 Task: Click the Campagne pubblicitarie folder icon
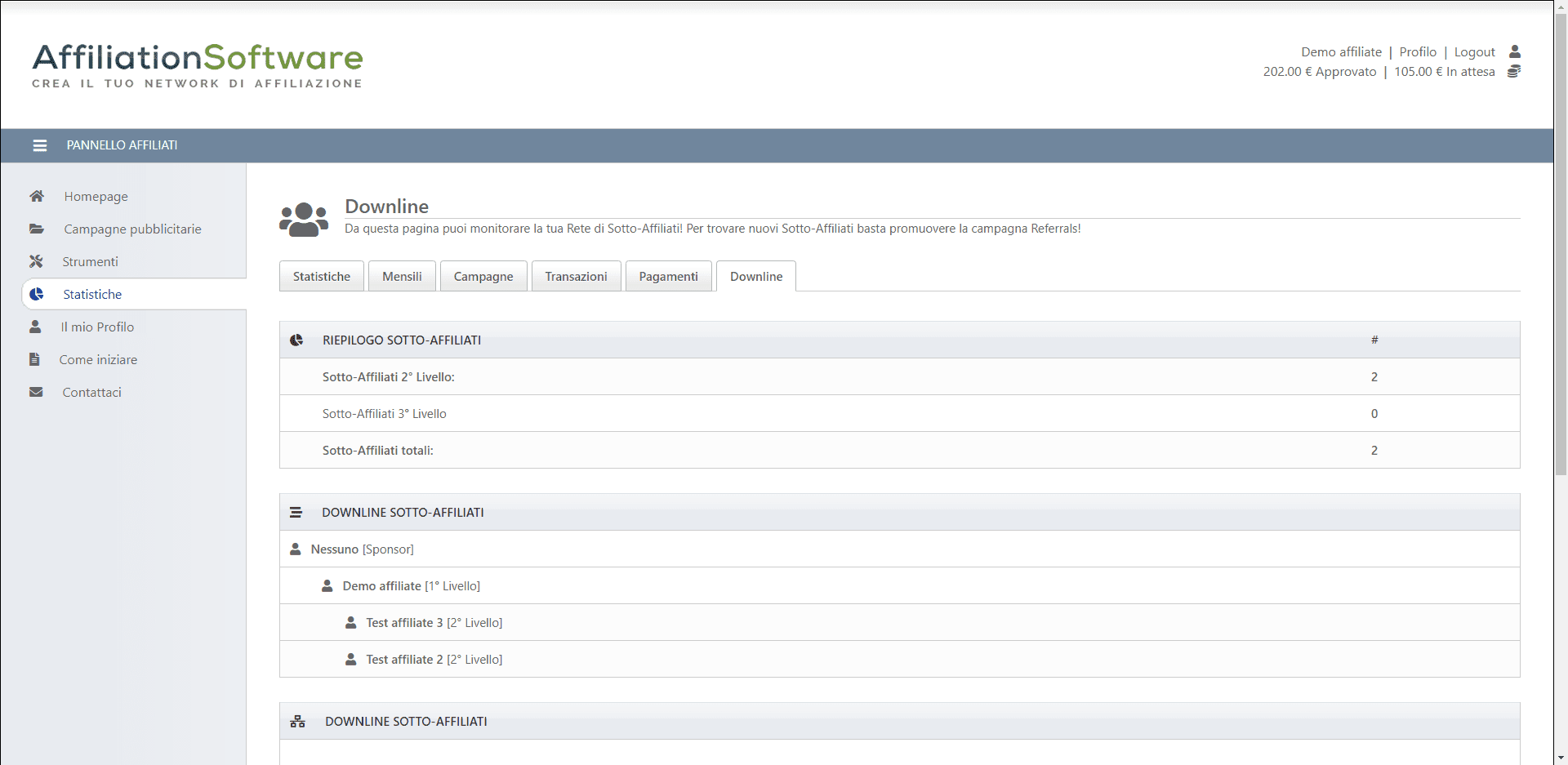click(x=37, y=229)
